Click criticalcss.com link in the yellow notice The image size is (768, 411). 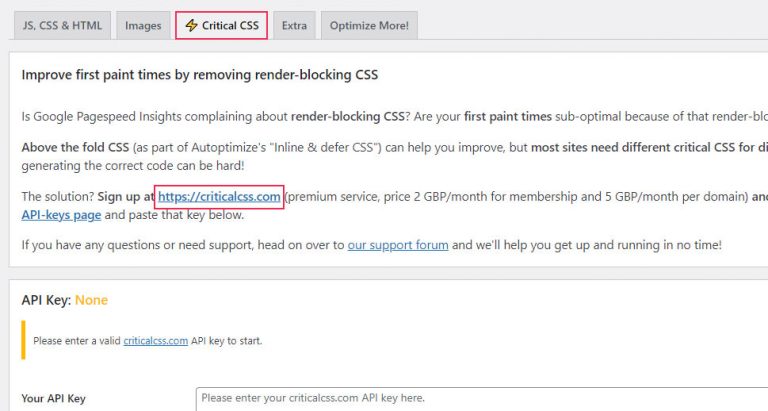(x=155, y=341)
